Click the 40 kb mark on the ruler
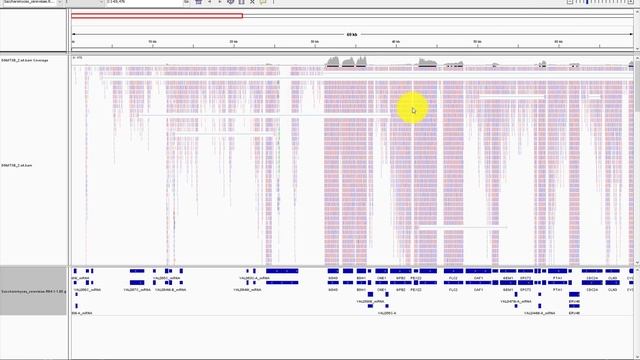 tap(396, 42)
